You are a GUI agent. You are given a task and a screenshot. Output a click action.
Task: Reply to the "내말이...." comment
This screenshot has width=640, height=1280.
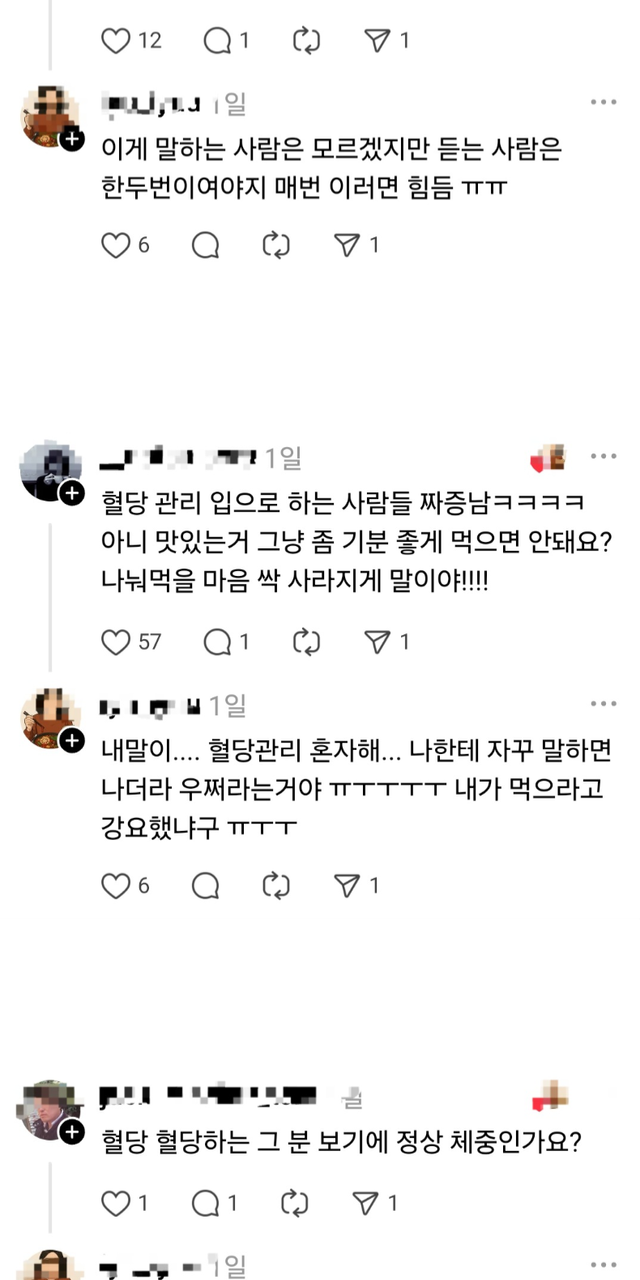[x=205, y=885]
